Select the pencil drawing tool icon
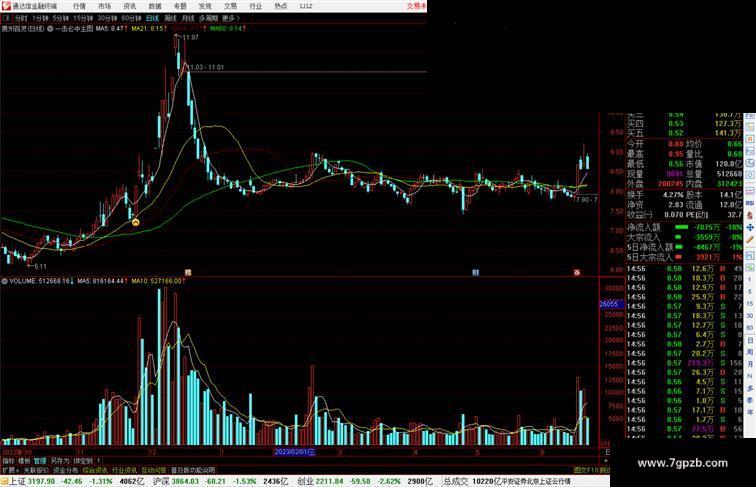Screen dimensions: 756x487 tap(750, 240)
